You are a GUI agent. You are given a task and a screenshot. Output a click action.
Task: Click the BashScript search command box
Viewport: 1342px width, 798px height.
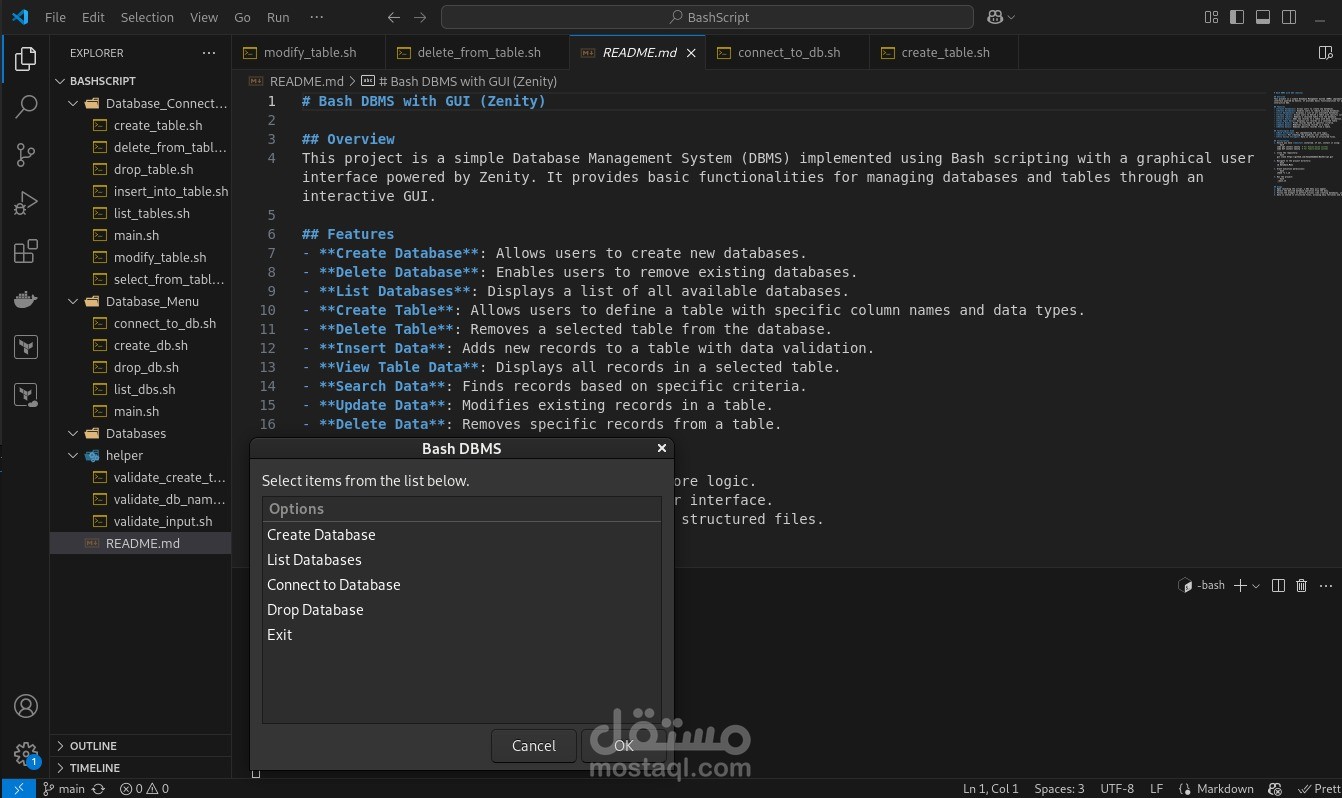coord(707,17)
